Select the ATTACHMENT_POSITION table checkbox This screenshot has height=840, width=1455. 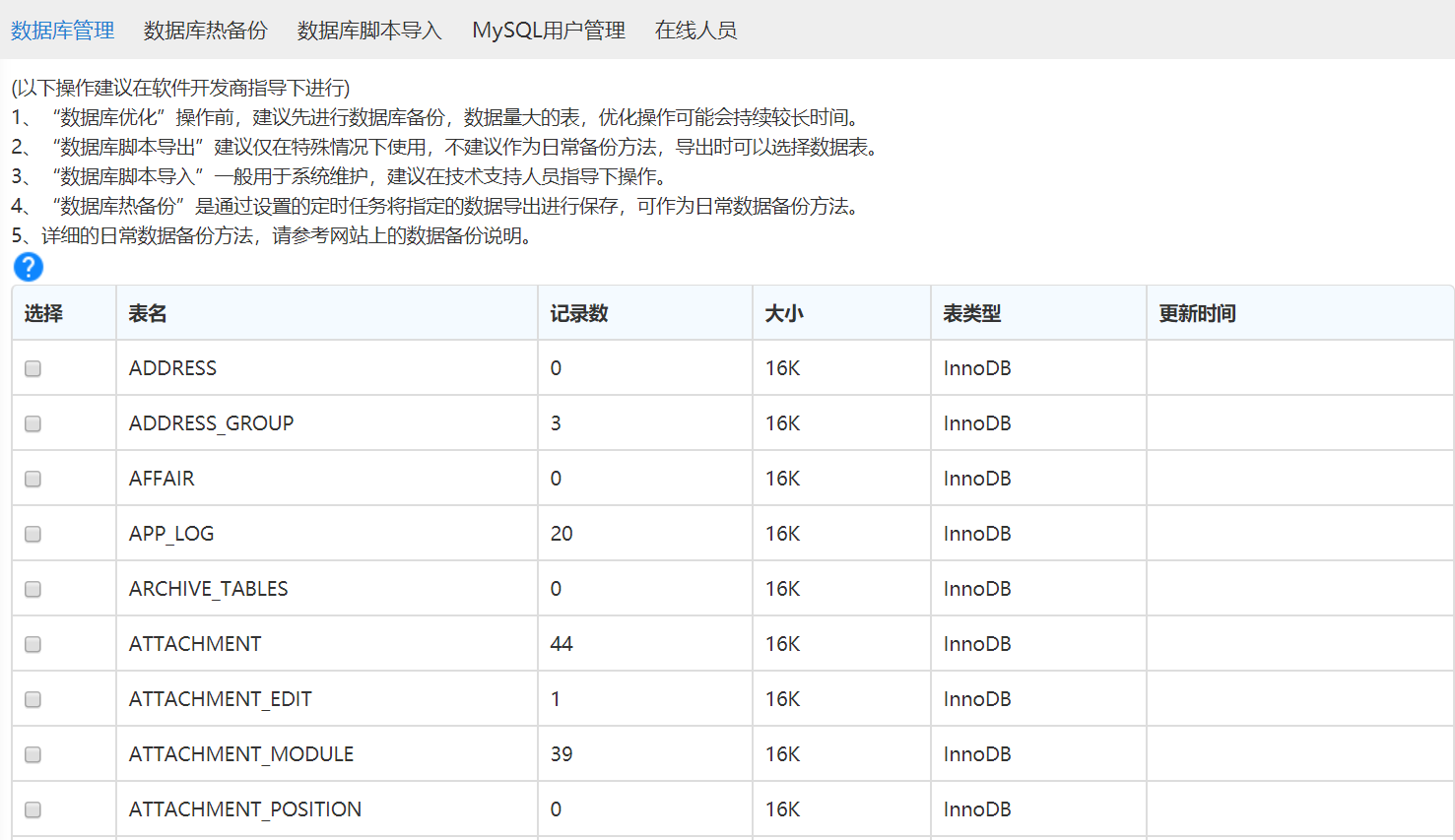coord(33,809)
